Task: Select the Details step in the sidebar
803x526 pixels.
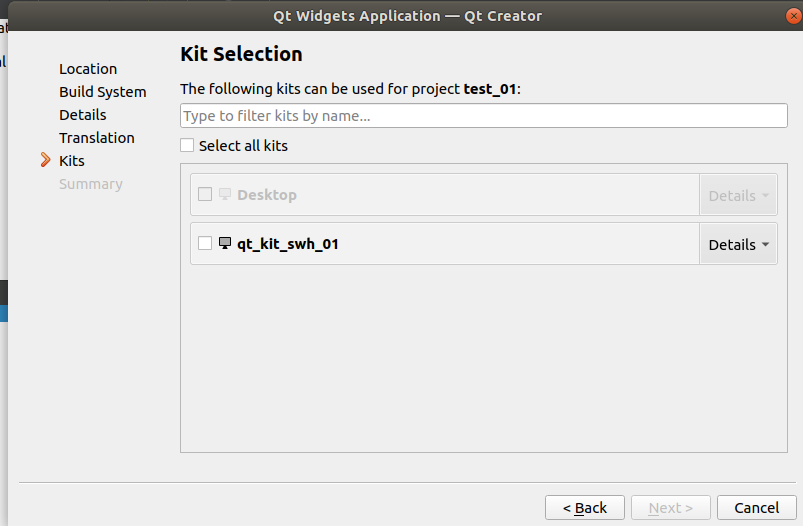Action: (82, 115)
